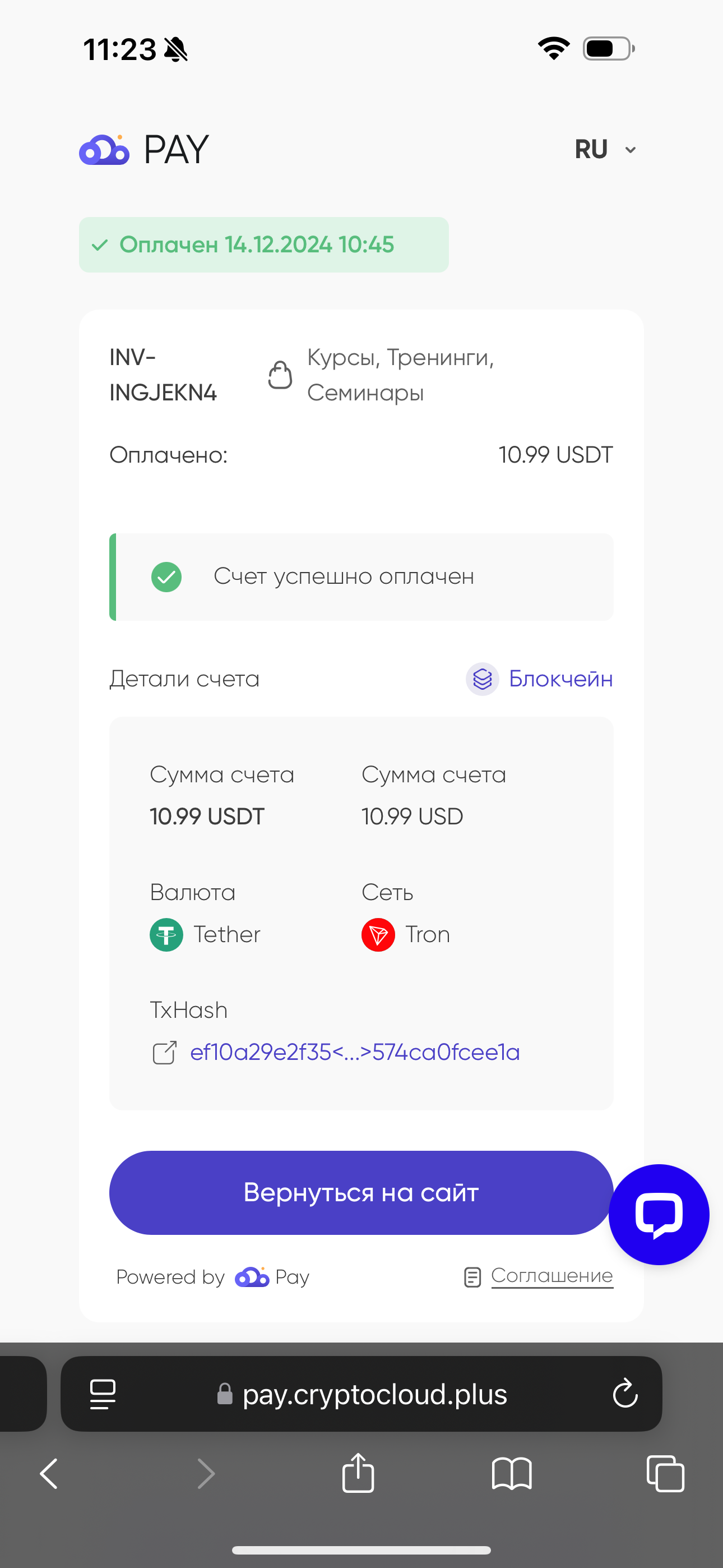Click the language chevron arrow
Viewport: 723px width, 1568px height.
tap(631, 150)
